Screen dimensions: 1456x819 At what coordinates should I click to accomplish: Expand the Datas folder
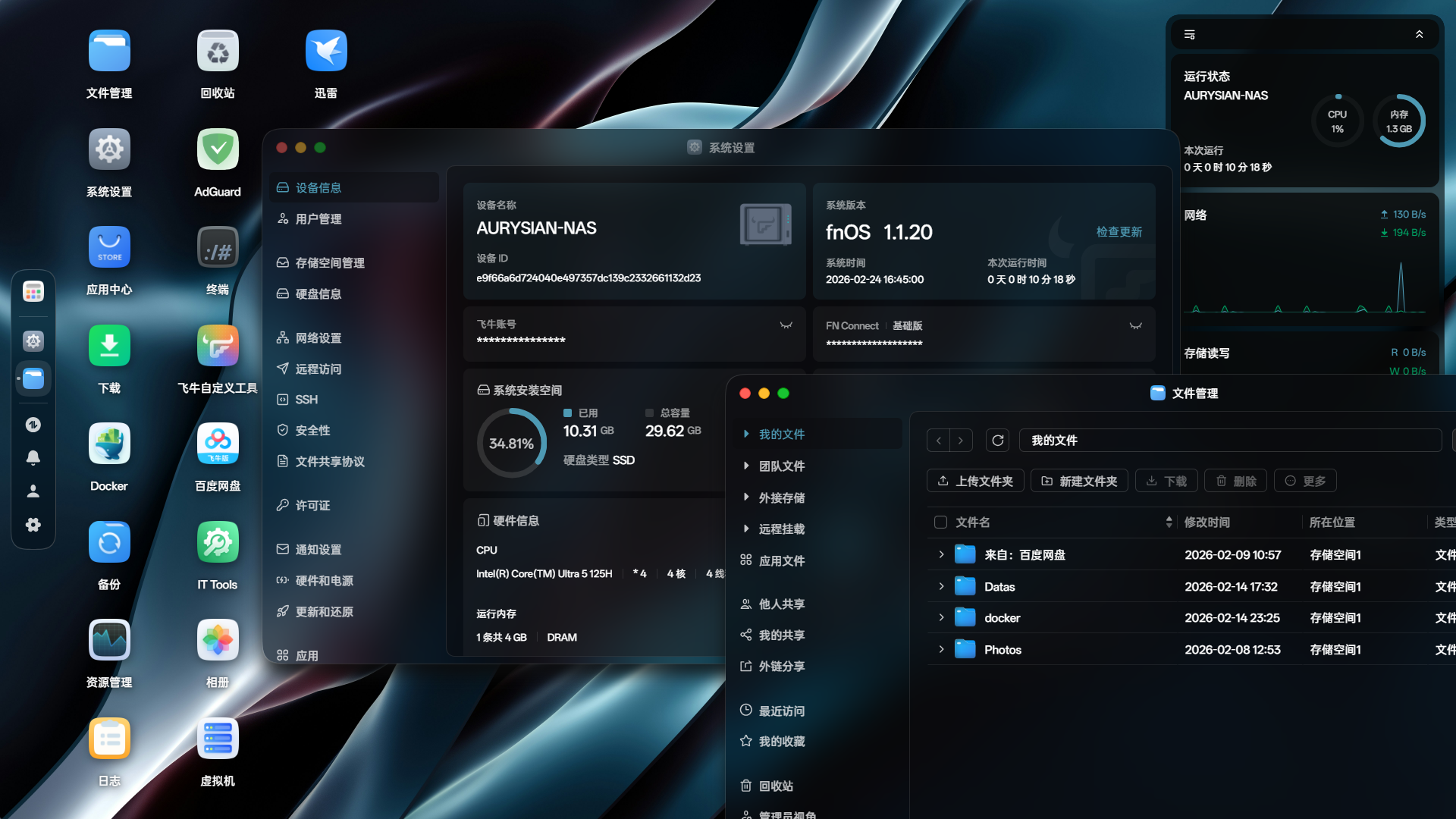[941, 586]
